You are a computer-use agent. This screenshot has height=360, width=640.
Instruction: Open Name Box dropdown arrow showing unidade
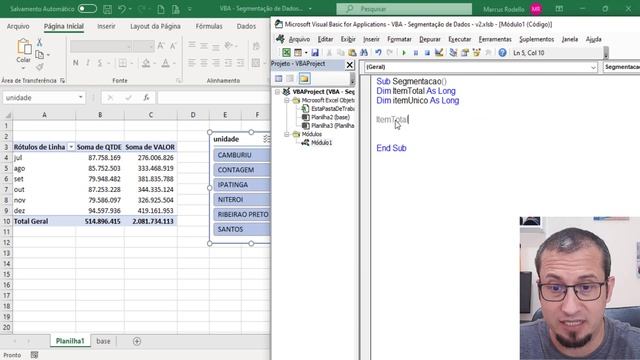coord(80,97)
